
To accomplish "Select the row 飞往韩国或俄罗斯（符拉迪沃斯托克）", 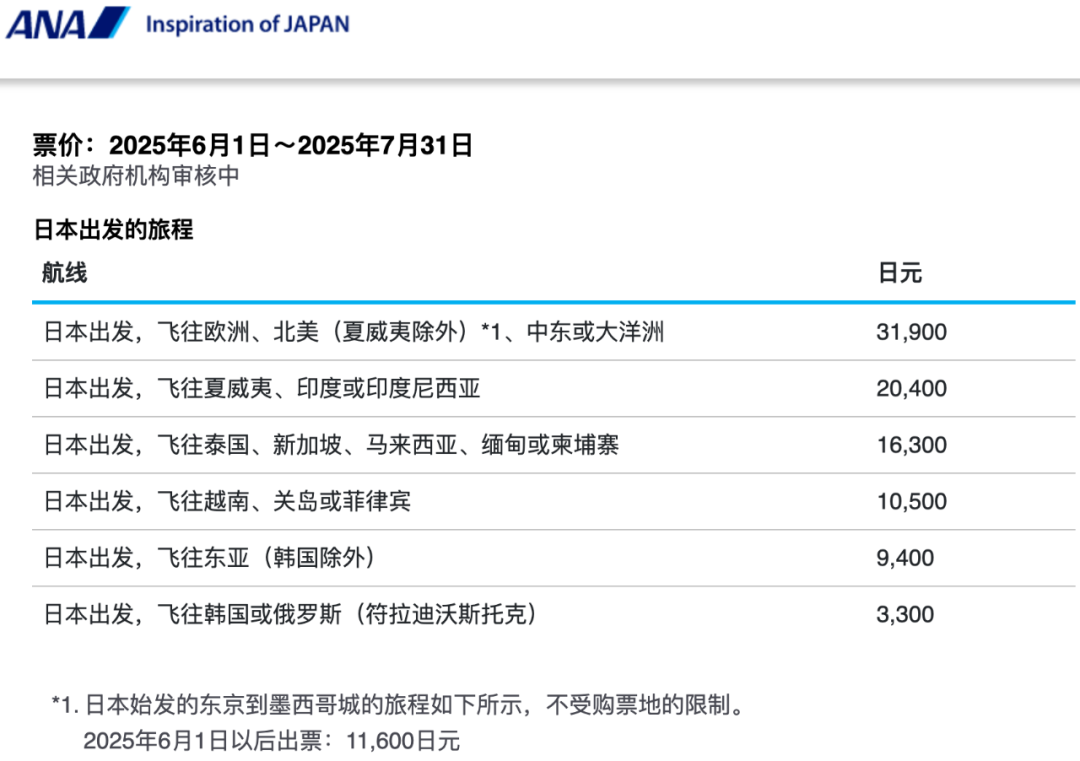I will tap(553, 614).
